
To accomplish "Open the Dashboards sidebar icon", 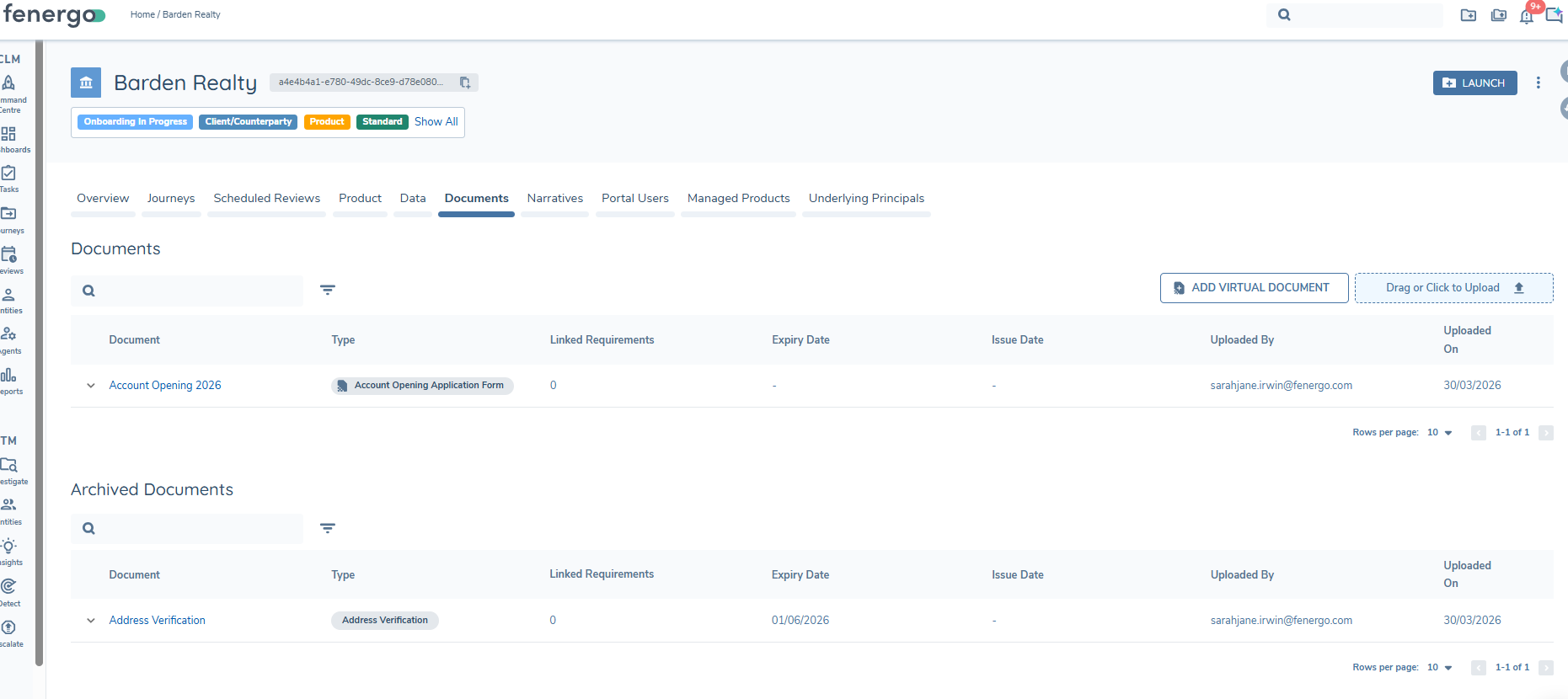I will tap(8, 134).
